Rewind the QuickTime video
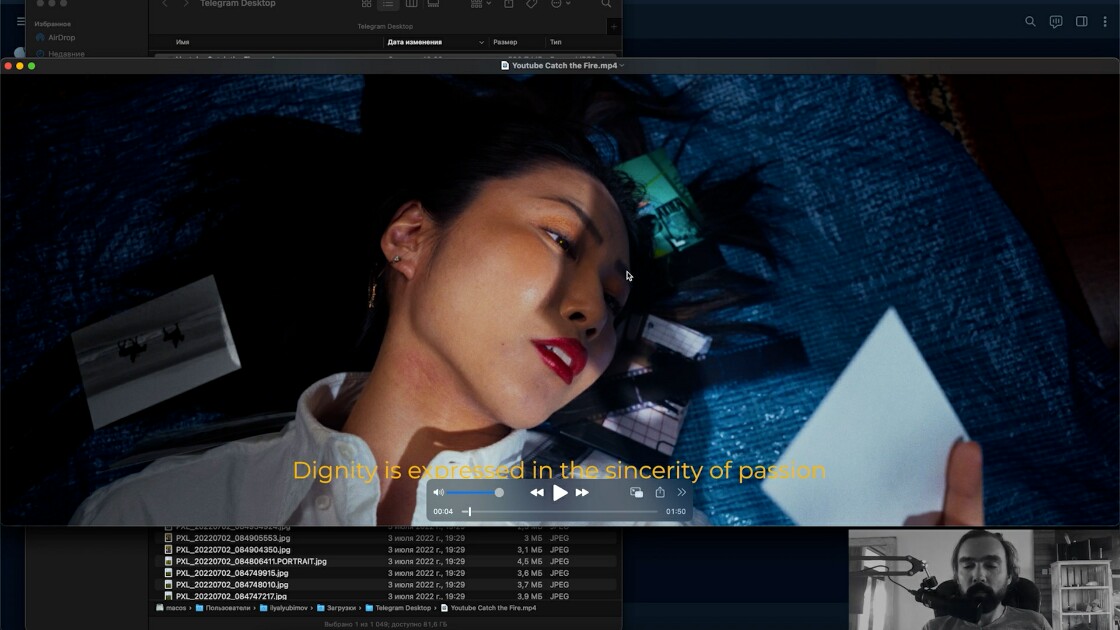The image size is (1120, 630). (x=536, y=492)
